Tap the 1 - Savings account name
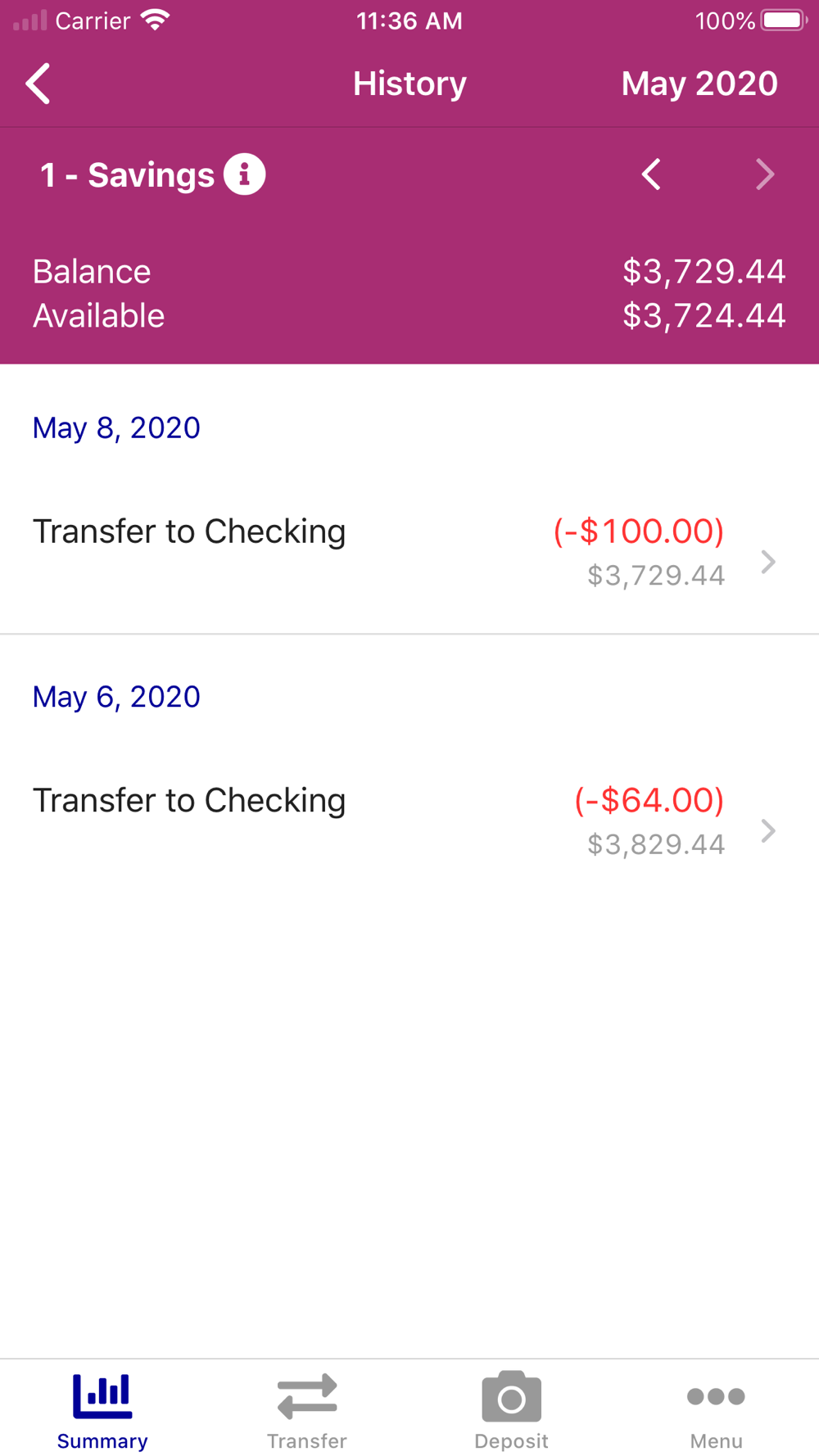Image resolution: width=819 pixels, height=1456 pixels. pos(128,174)
